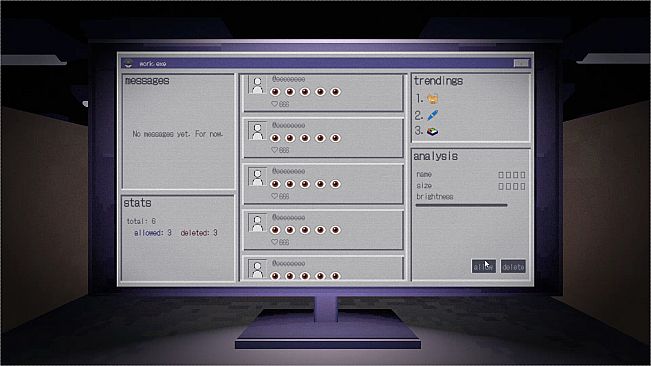Click the heart icon on the fourth post
651x366 pixels.
274,242
